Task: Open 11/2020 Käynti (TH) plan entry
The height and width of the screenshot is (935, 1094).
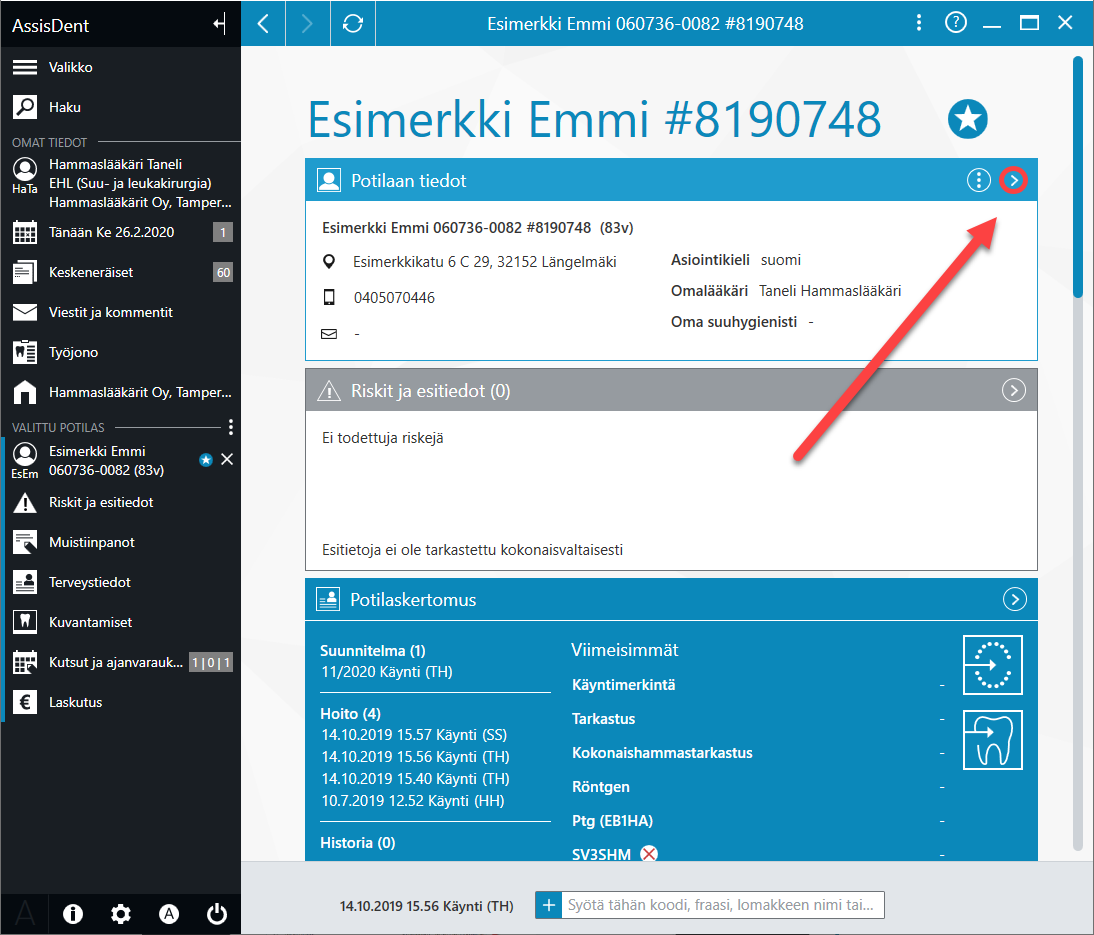Action: (387, 672)
